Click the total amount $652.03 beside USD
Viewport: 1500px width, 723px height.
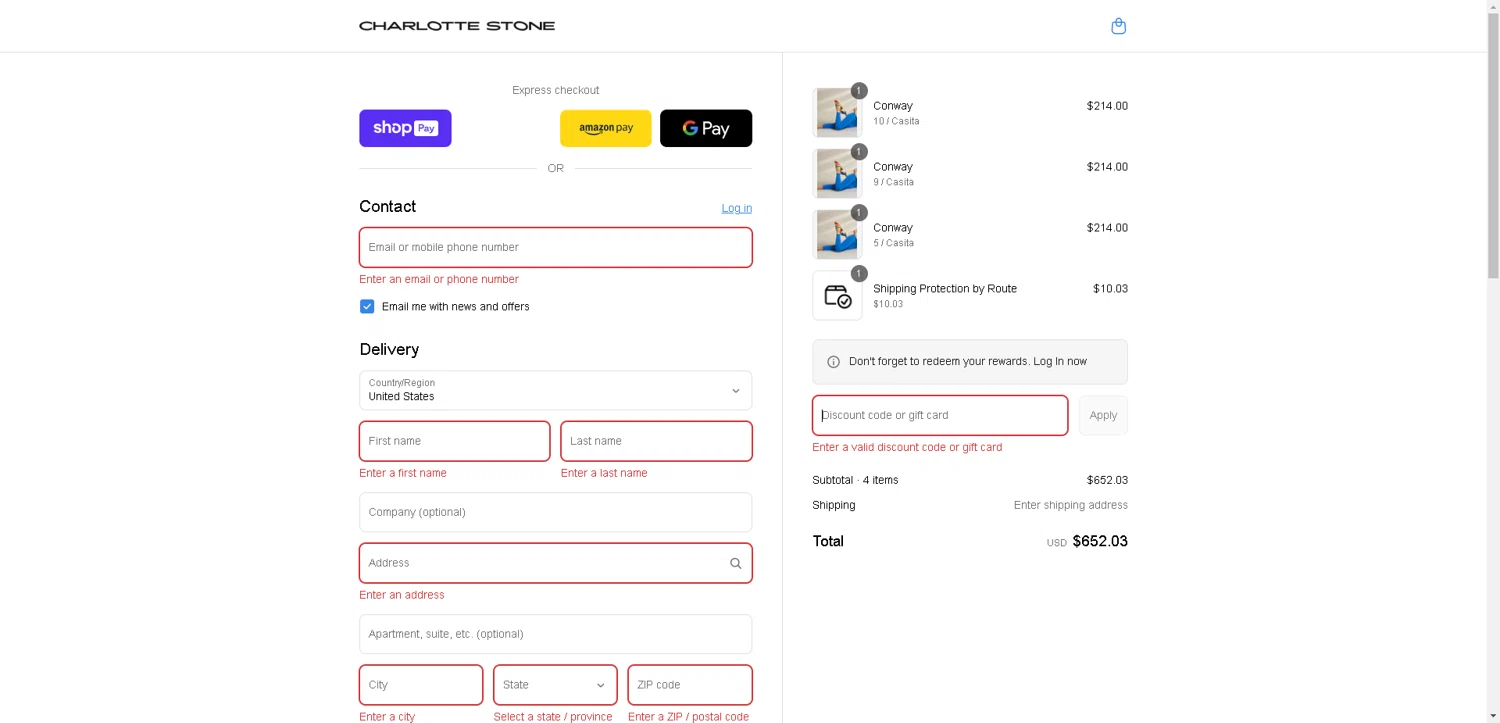point(1100,541)
